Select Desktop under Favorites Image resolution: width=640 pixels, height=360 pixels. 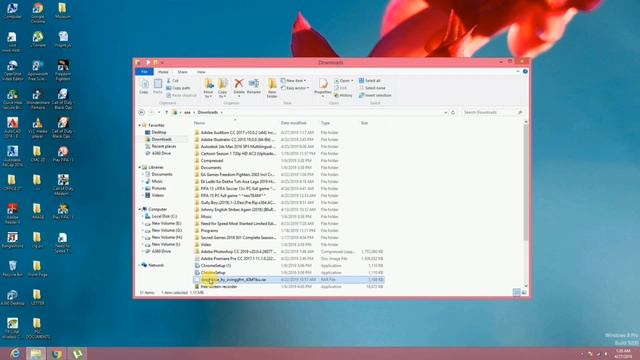pyautogui.click(x=159, y=132)
